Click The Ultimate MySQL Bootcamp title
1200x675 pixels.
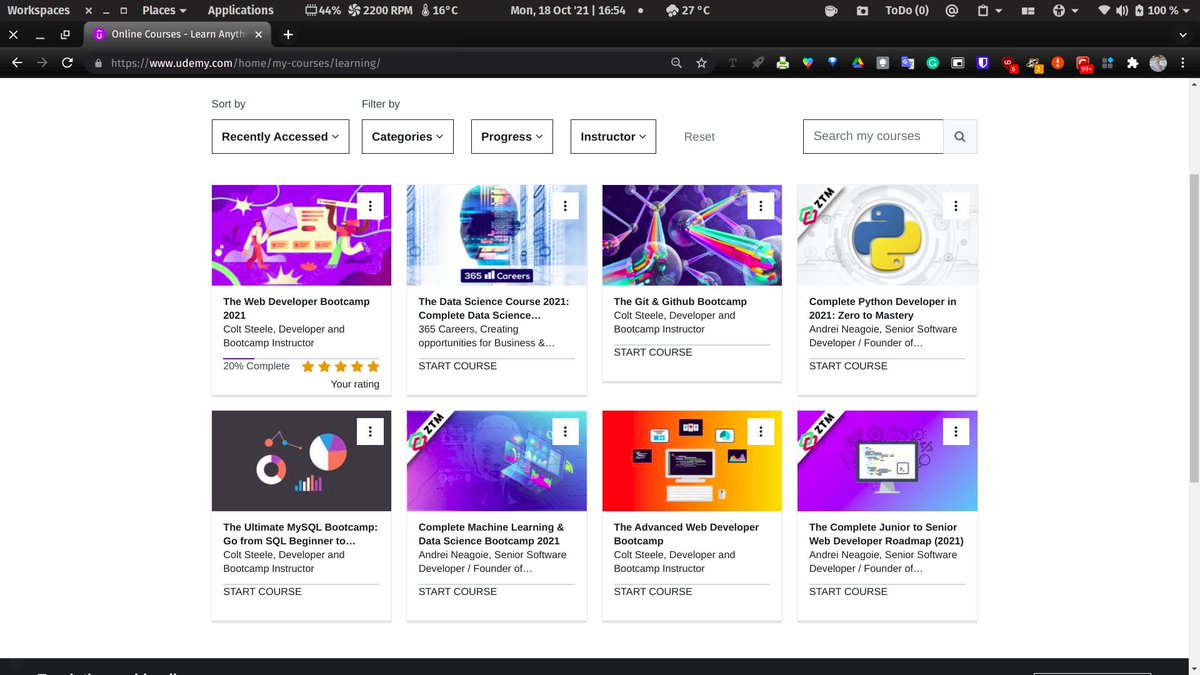(x=300, y=534)
